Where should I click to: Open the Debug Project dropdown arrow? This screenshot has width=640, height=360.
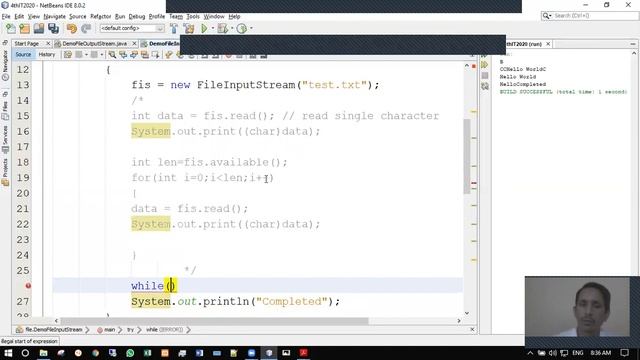pos(232,29)
